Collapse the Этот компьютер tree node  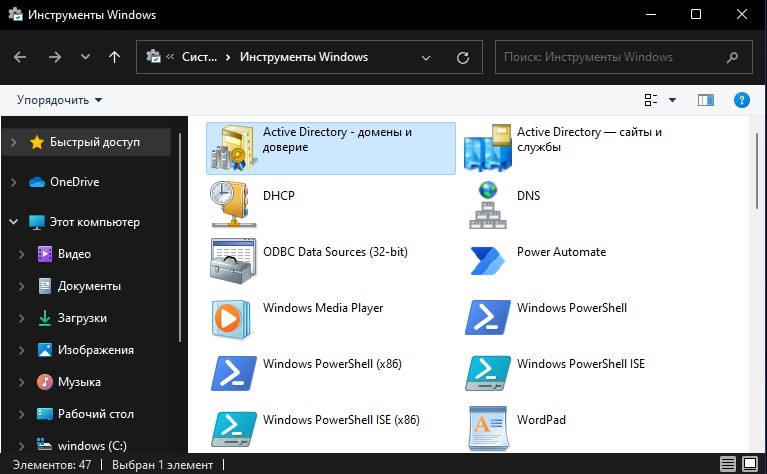pos(14,222)
